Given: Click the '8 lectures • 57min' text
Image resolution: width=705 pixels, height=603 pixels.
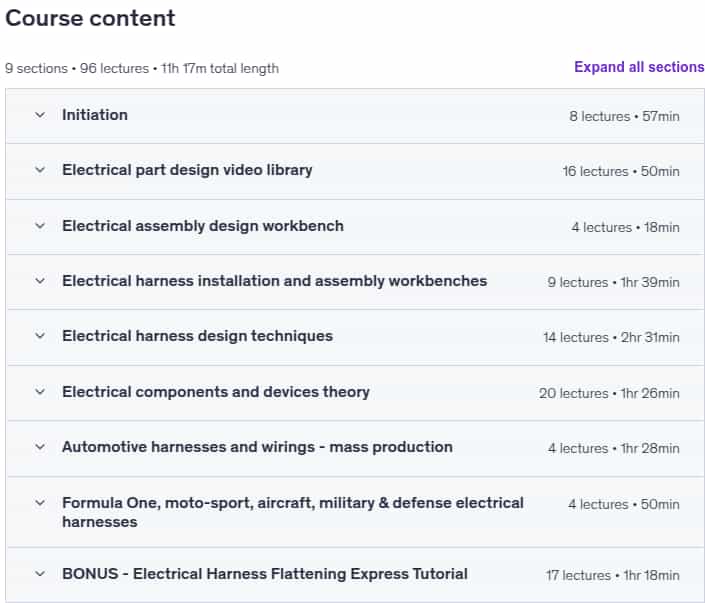Looking at the screenshot, I should (624, 116).
